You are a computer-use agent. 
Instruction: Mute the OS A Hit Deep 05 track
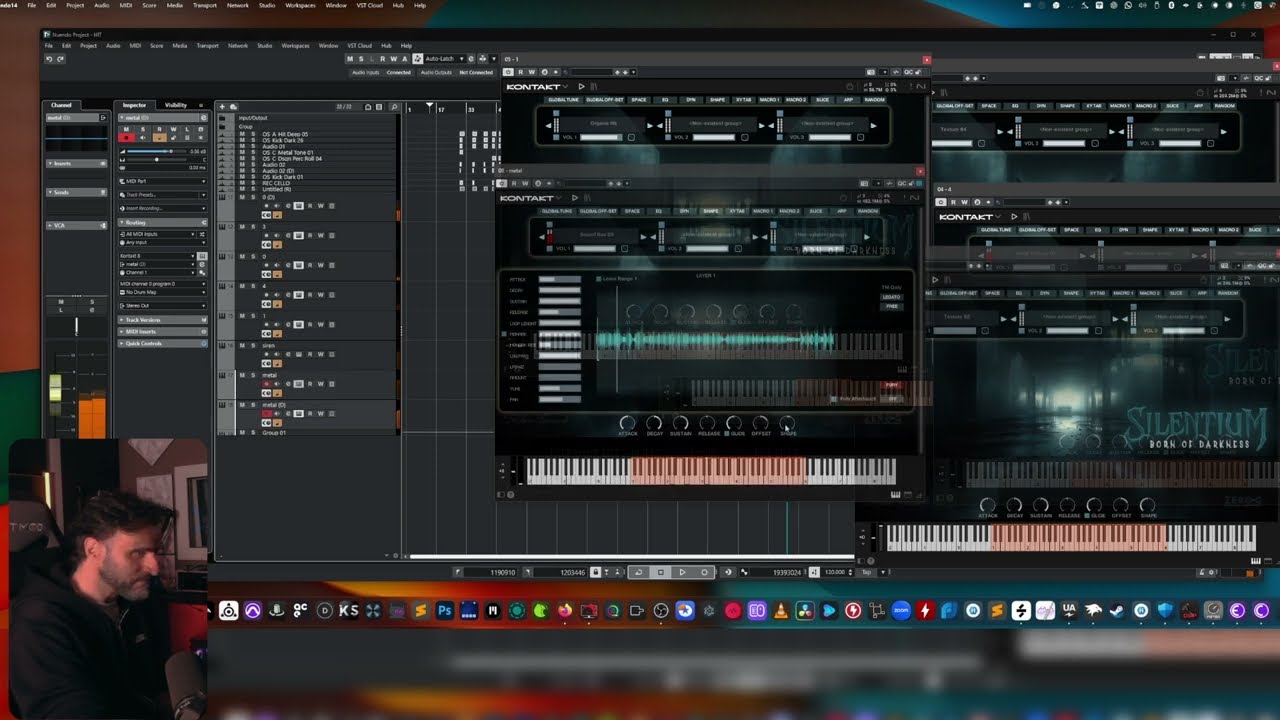pos(242,134)
